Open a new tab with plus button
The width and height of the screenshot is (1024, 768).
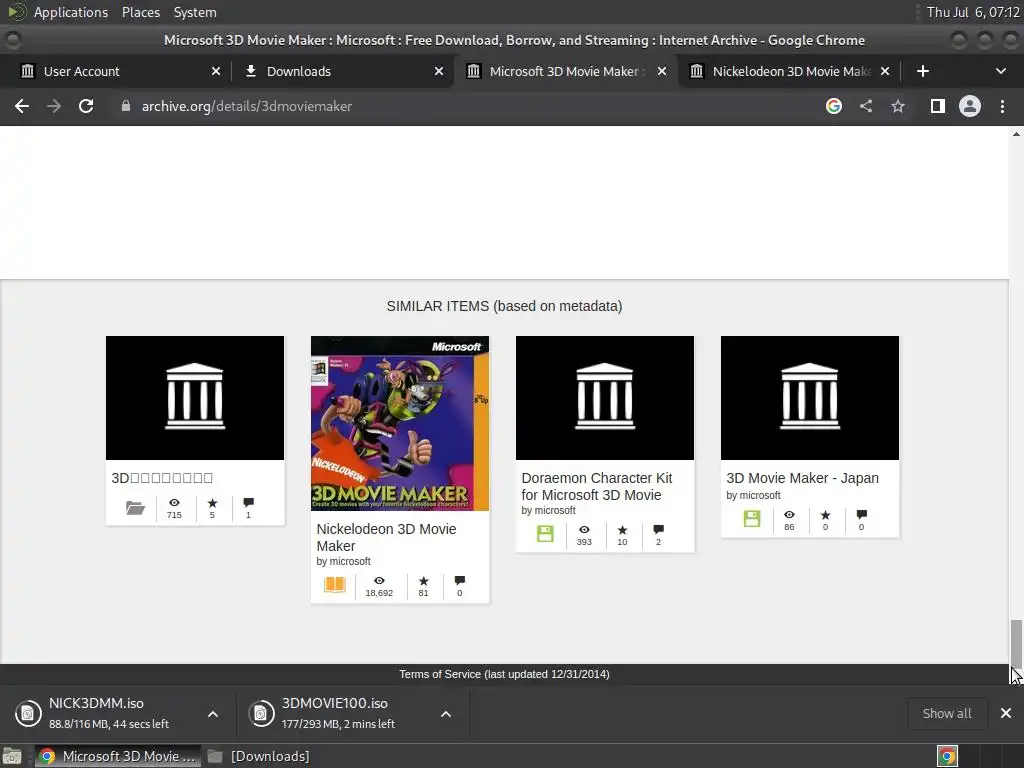[x=923, y=71]
